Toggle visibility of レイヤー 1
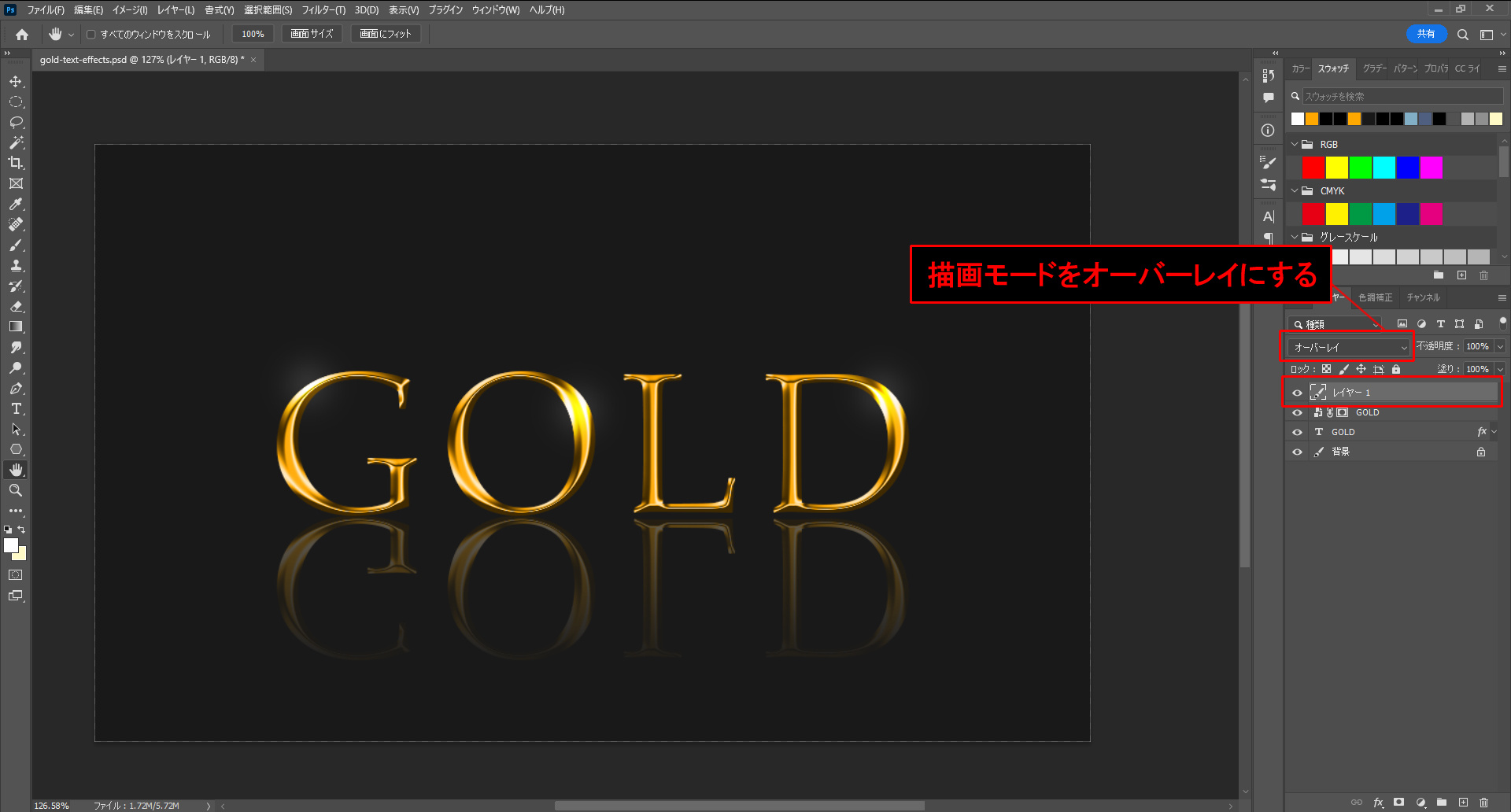This screenshot has width=1511, height=812. 1297,393
